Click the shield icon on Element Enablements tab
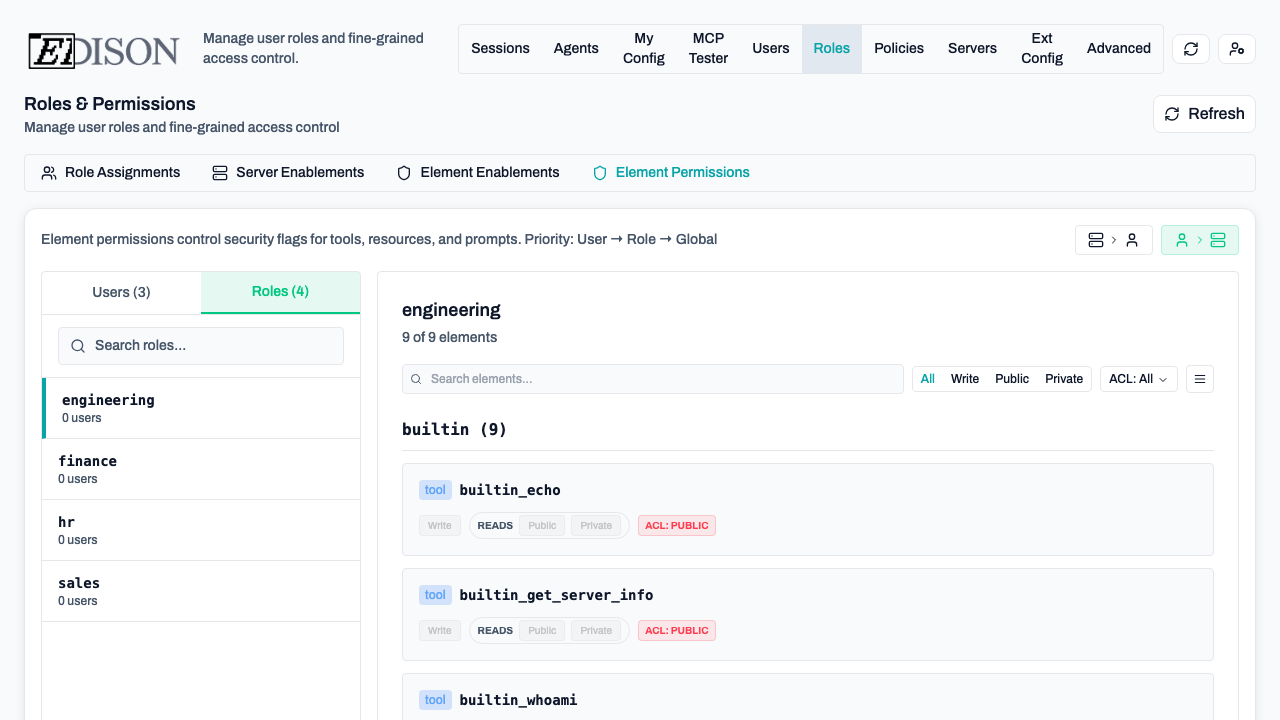This screenshot has height=720, width=1280. [403, 172]
